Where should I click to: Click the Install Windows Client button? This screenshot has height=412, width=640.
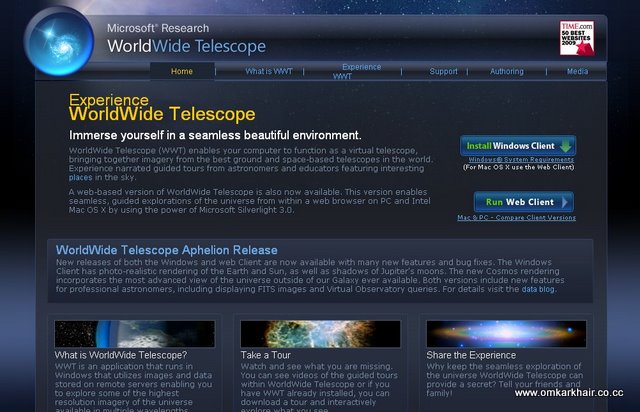click(518, 146)
